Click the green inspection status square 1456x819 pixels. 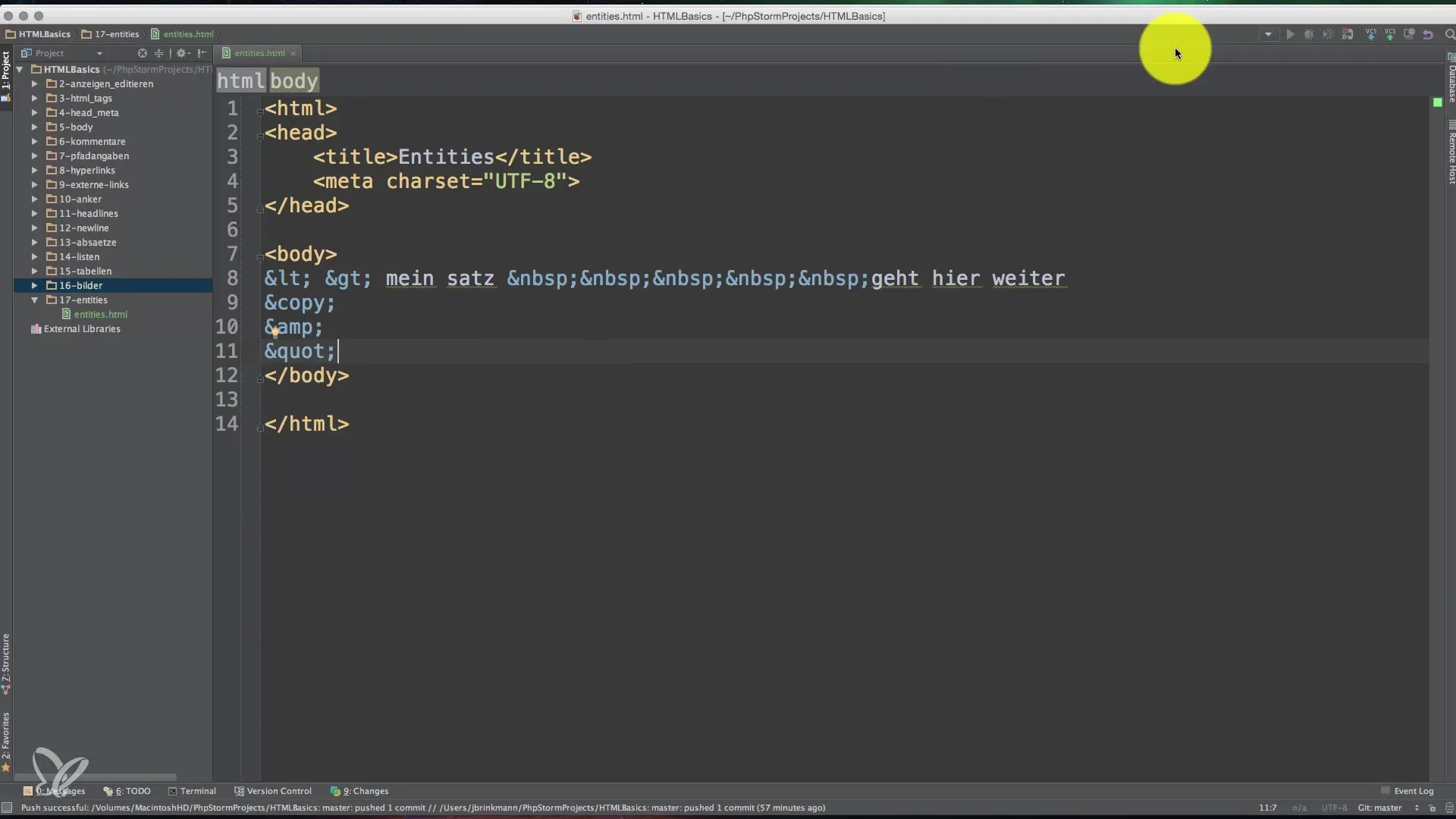tap(1437, 102)
